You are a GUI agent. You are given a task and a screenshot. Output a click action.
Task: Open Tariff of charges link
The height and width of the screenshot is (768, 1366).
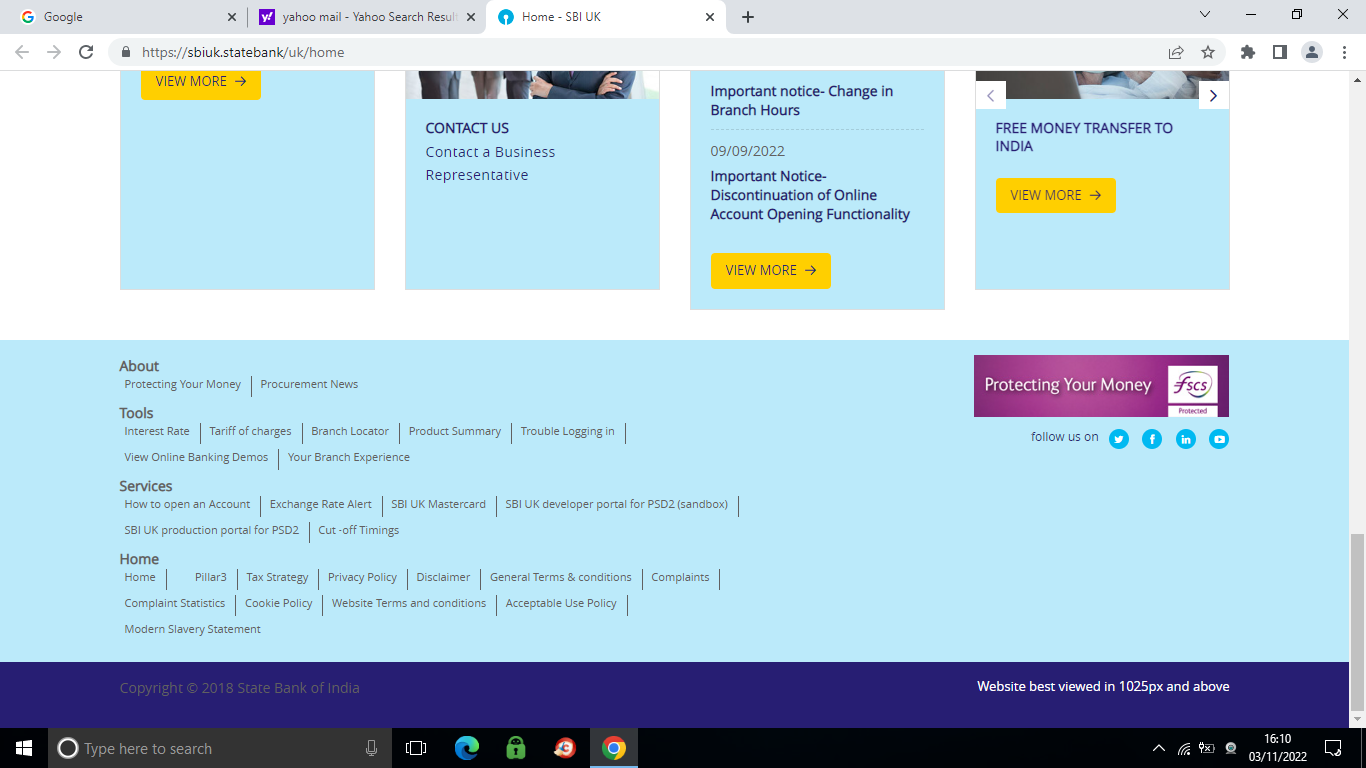pyautogui.click(x=250, y=431)
